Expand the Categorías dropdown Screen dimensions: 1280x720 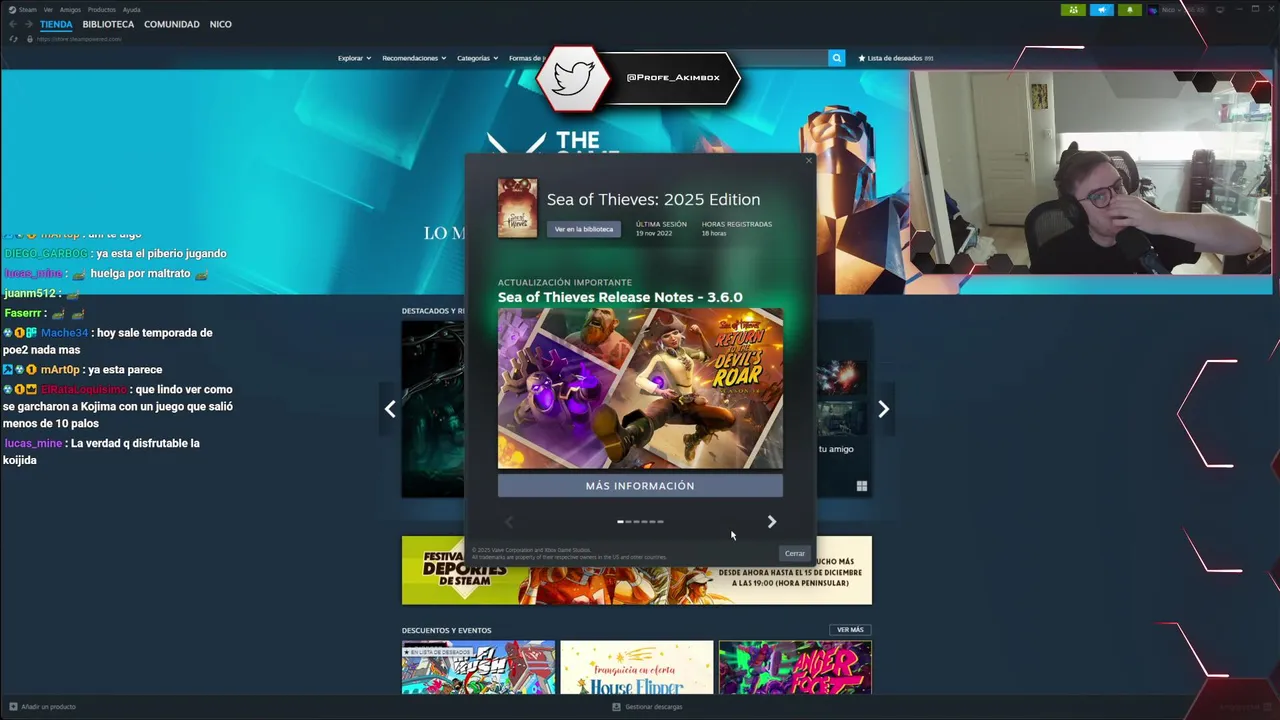click(477, 58)
